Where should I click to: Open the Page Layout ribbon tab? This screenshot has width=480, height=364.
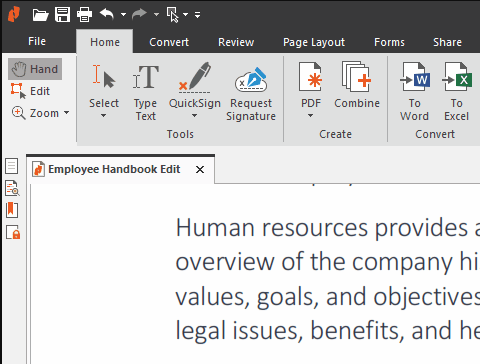coord(314,42)
